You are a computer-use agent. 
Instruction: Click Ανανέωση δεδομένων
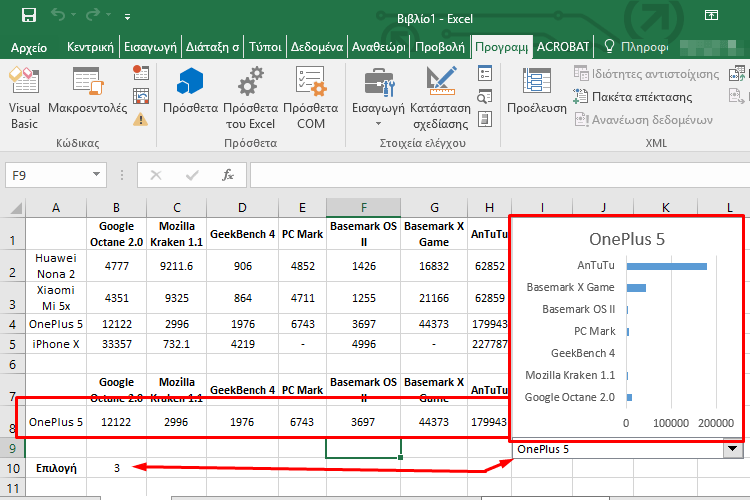(643, 120)
